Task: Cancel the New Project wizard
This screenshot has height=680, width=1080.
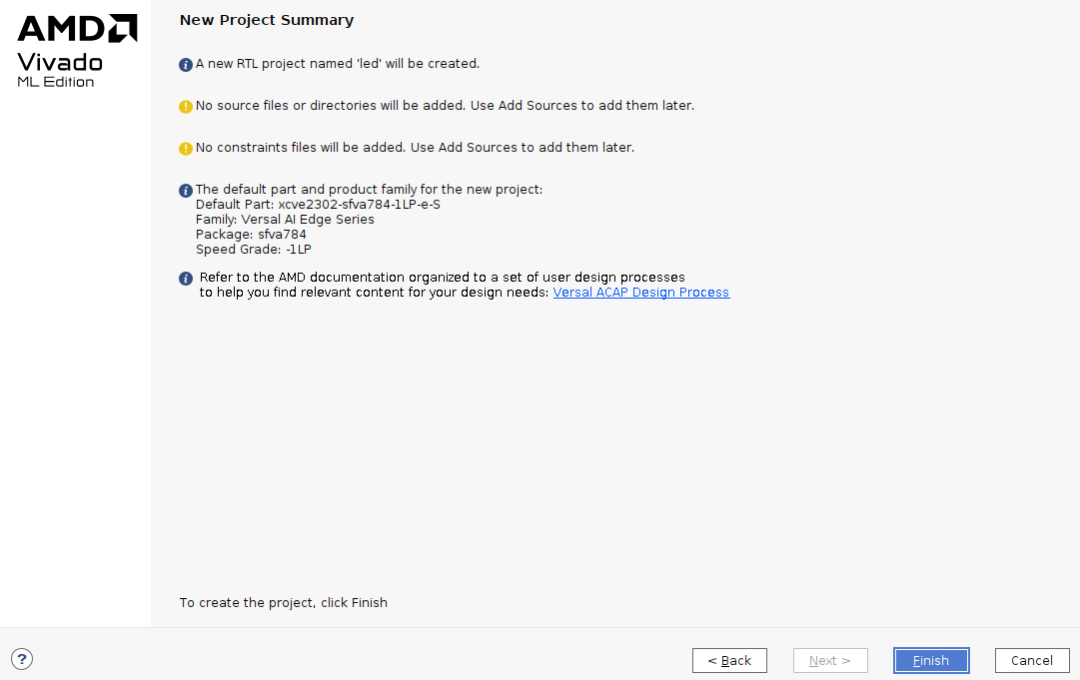Action: [x=1032, y=660]
